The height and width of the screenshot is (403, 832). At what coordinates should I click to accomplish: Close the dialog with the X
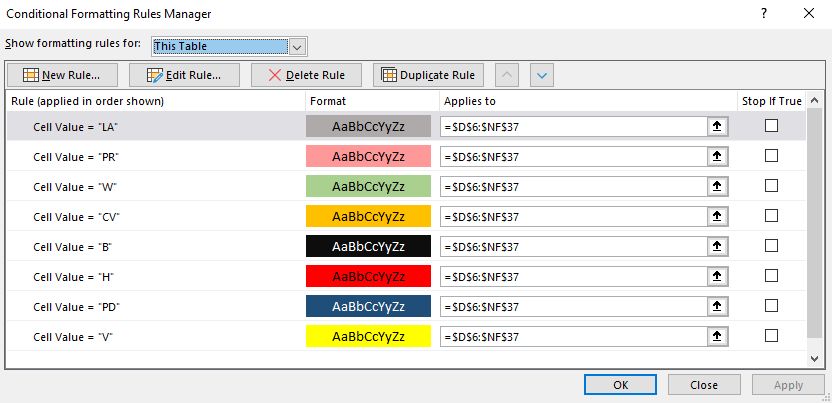(x=809, y=14)
